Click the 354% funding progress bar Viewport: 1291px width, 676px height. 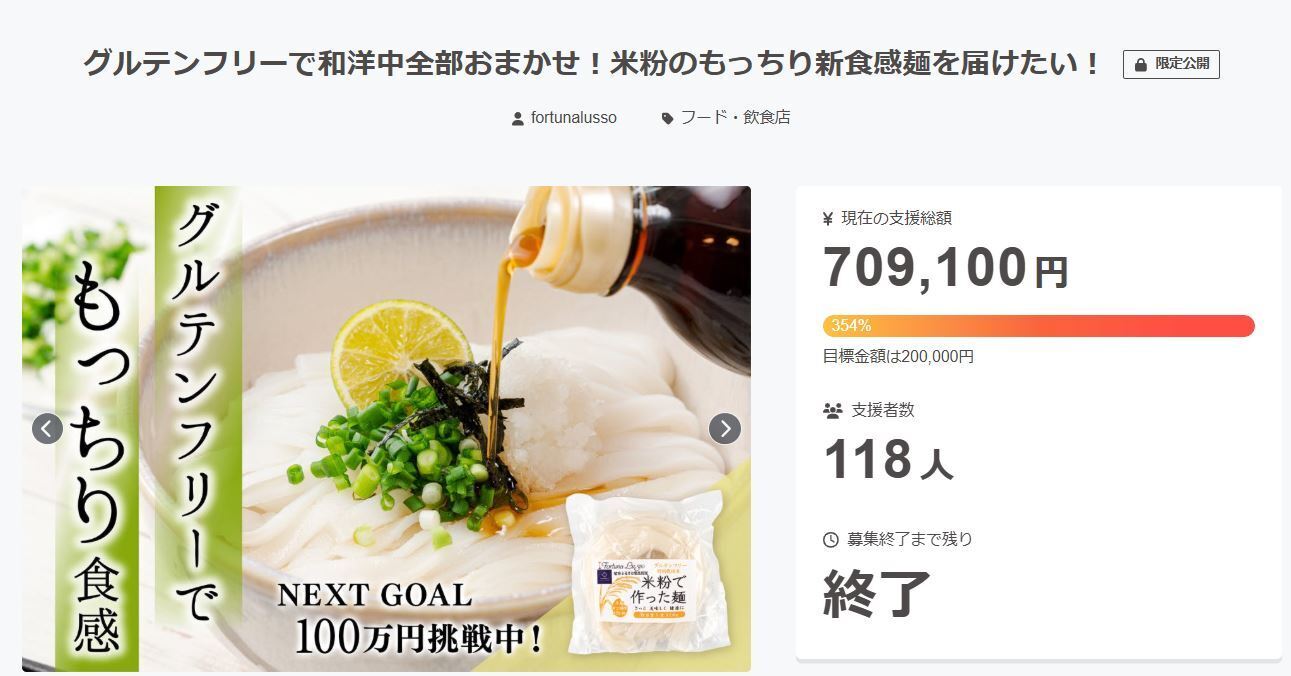click(1038, 326)
